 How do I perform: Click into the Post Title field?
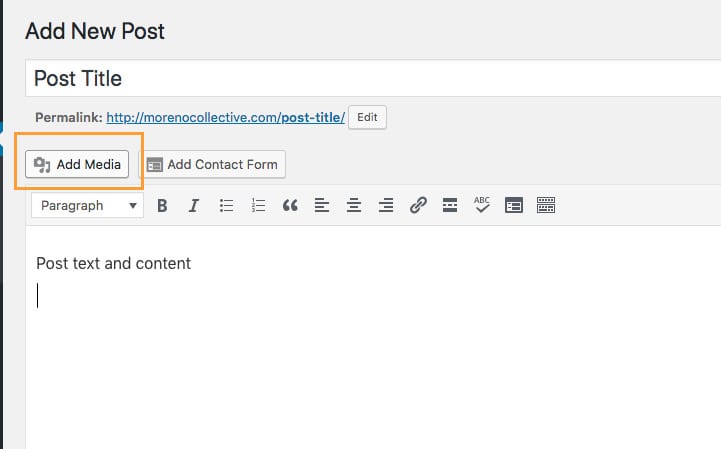(370, 78)
